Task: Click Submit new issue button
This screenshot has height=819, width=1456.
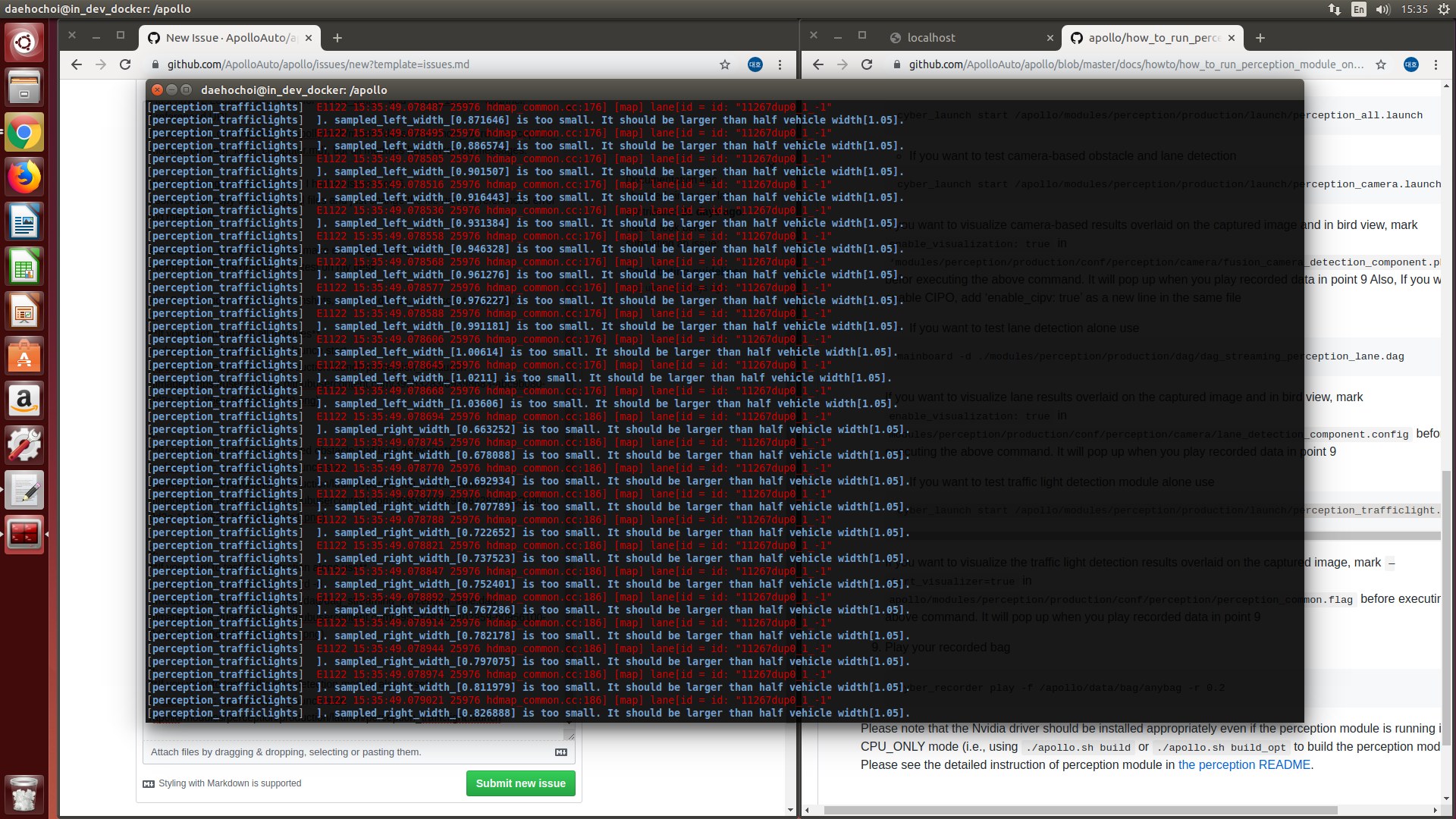Action: point(520,783)
